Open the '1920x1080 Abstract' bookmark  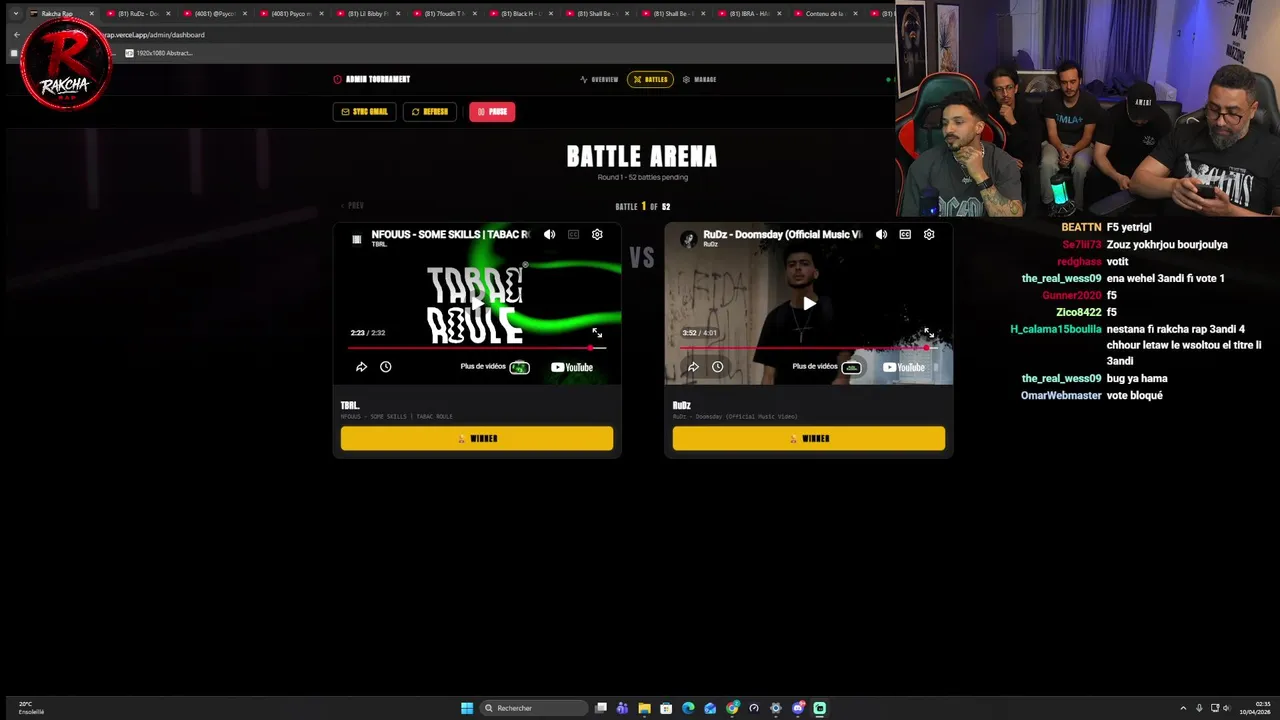(x=159, y=53)
